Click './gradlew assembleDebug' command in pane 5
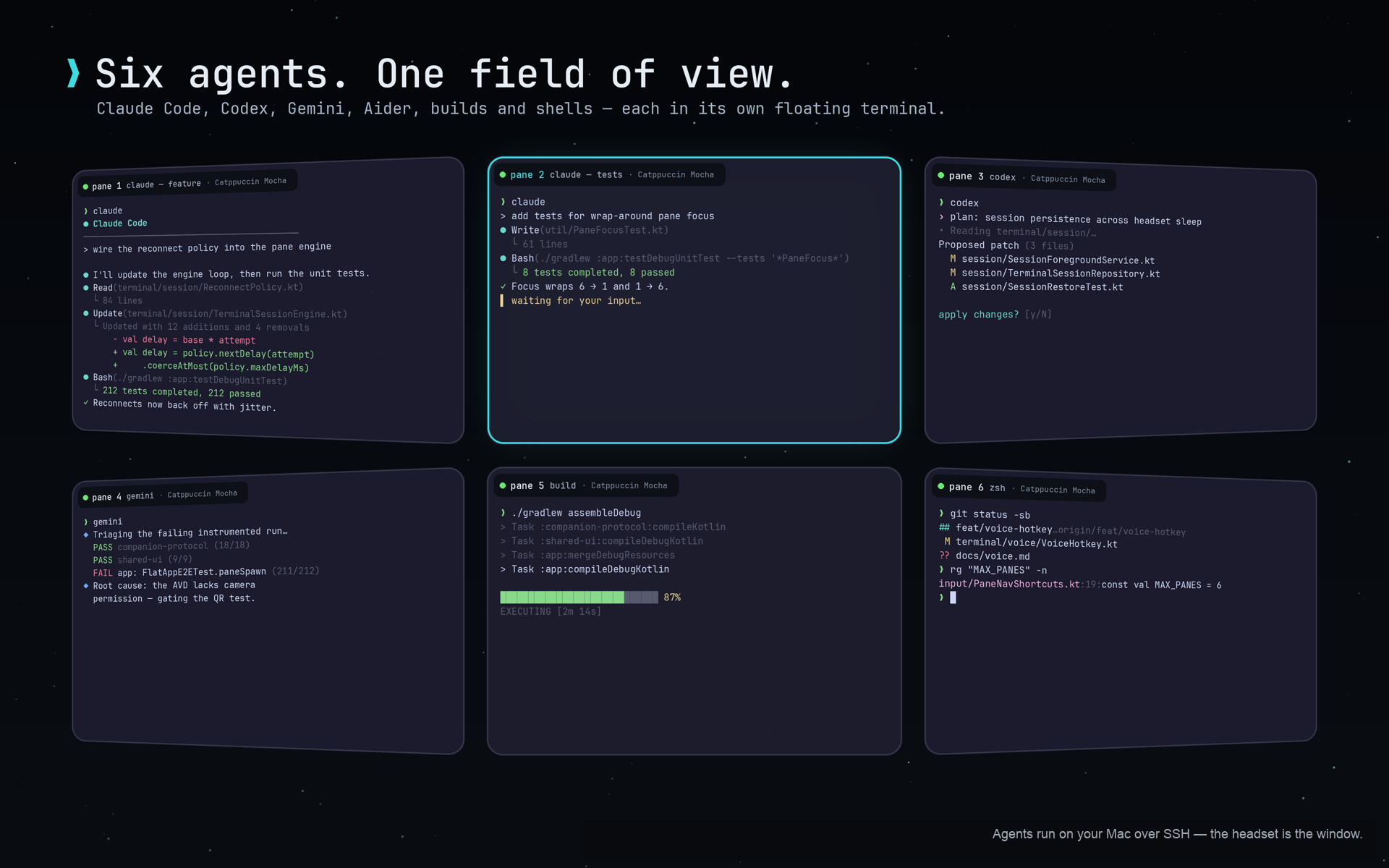1389x868 pixels. tap(576, 513)
